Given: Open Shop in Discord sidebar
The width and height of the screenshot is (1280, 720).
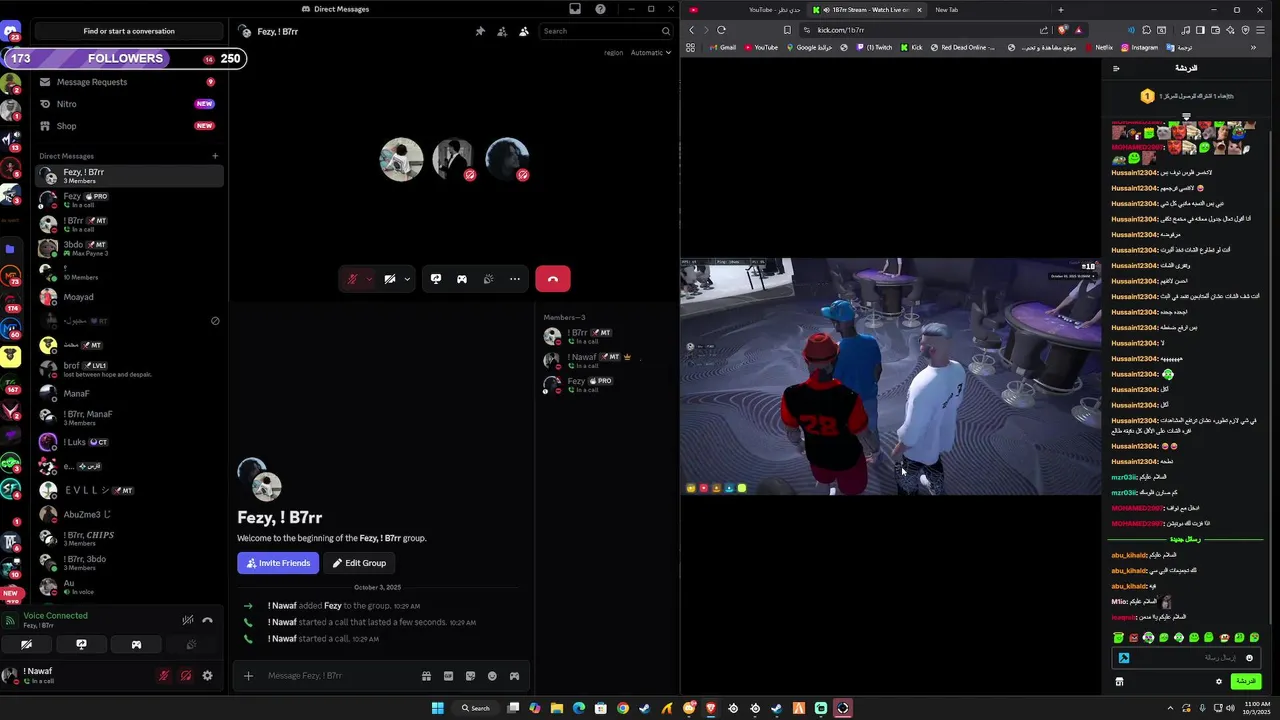Looking at the screenshot, I should pyautogui.click(x=128, y=126).
